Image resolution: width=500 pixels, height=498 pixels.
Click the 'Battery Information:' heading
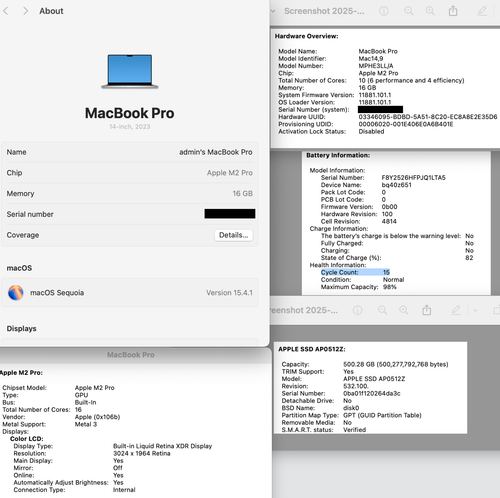338,155
